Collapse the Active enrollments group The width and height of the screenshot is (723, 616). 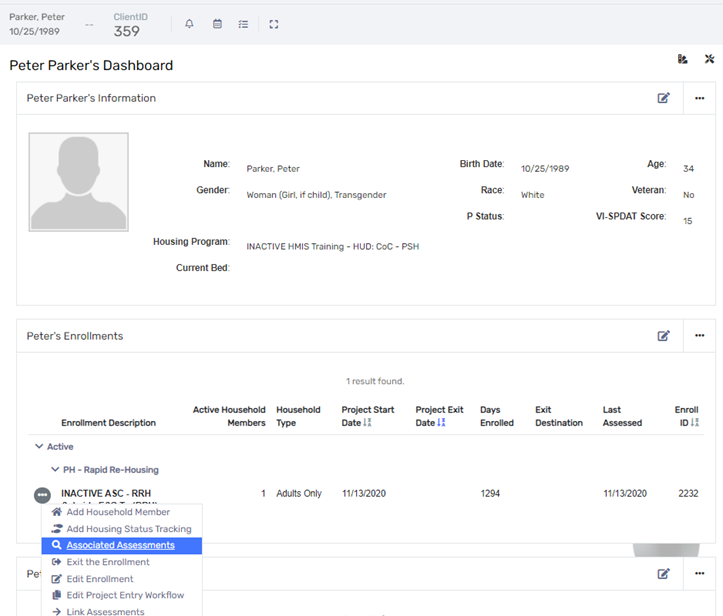pos(39,446)
